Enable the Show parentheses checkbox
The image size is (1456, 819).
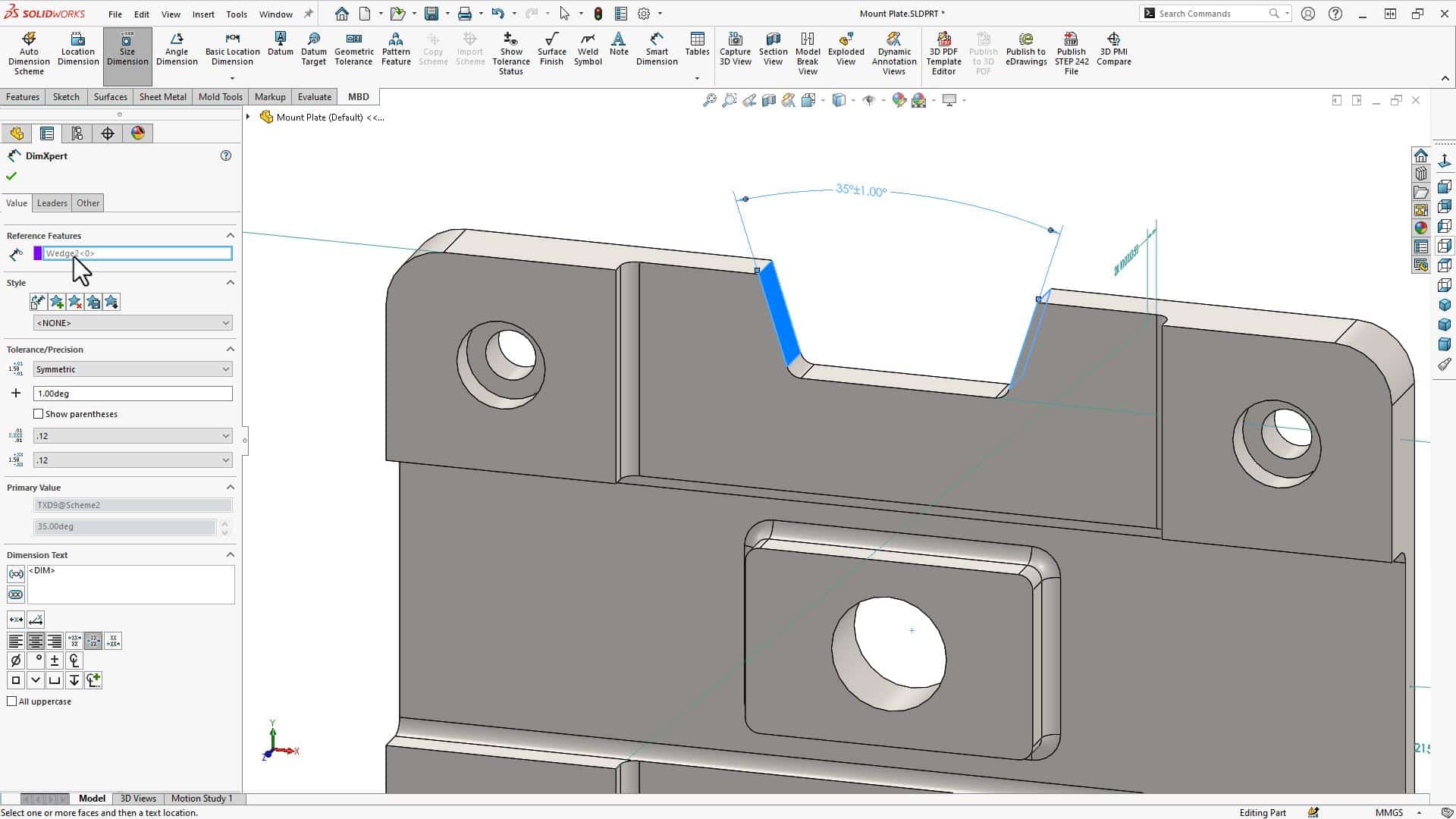coord(39,413)
